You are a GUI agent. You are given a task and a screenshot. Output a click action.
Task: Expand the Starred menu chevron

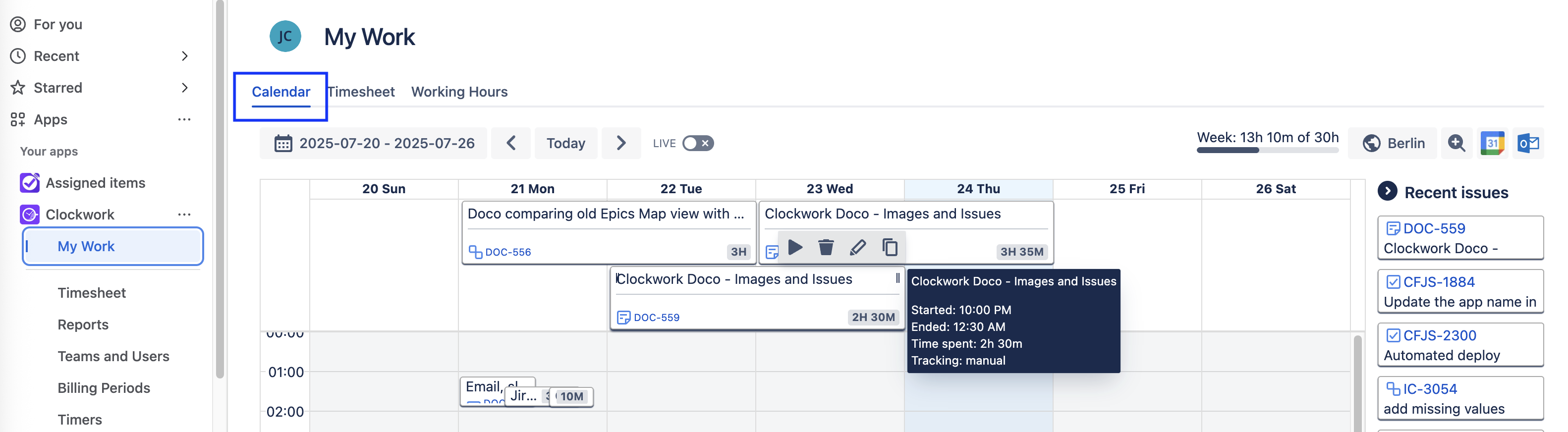[x=185, y=88]
